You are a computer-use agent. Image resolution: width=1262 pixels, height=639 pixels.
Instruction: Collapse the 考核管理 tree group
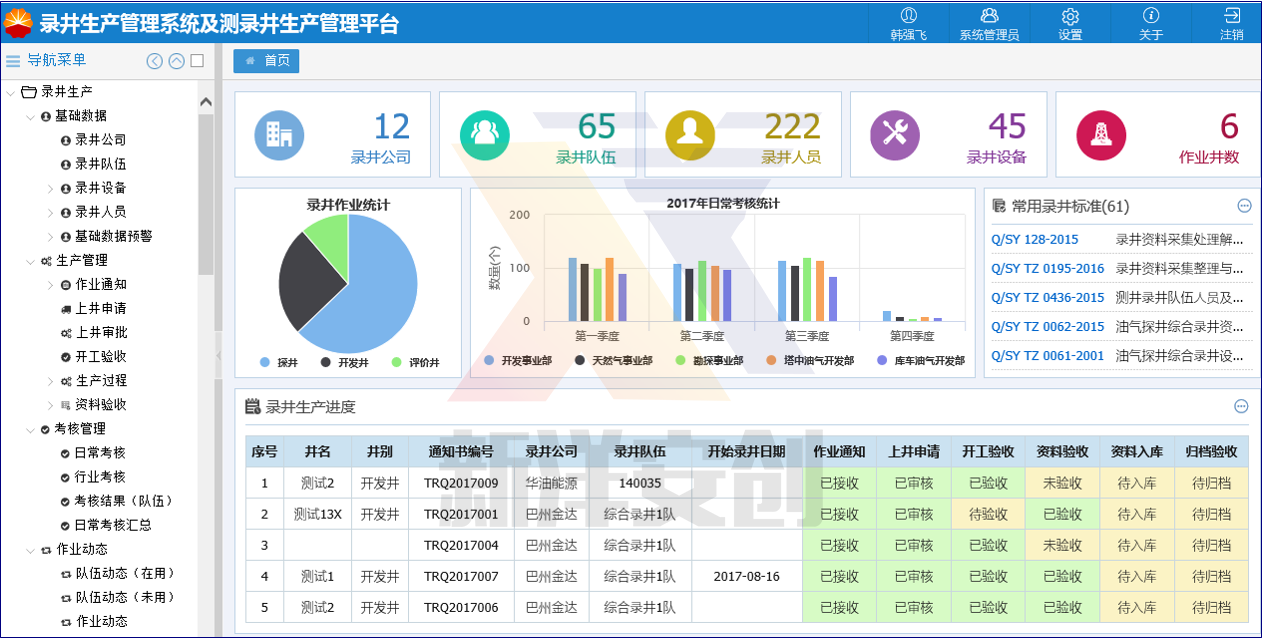coord(30,429)
